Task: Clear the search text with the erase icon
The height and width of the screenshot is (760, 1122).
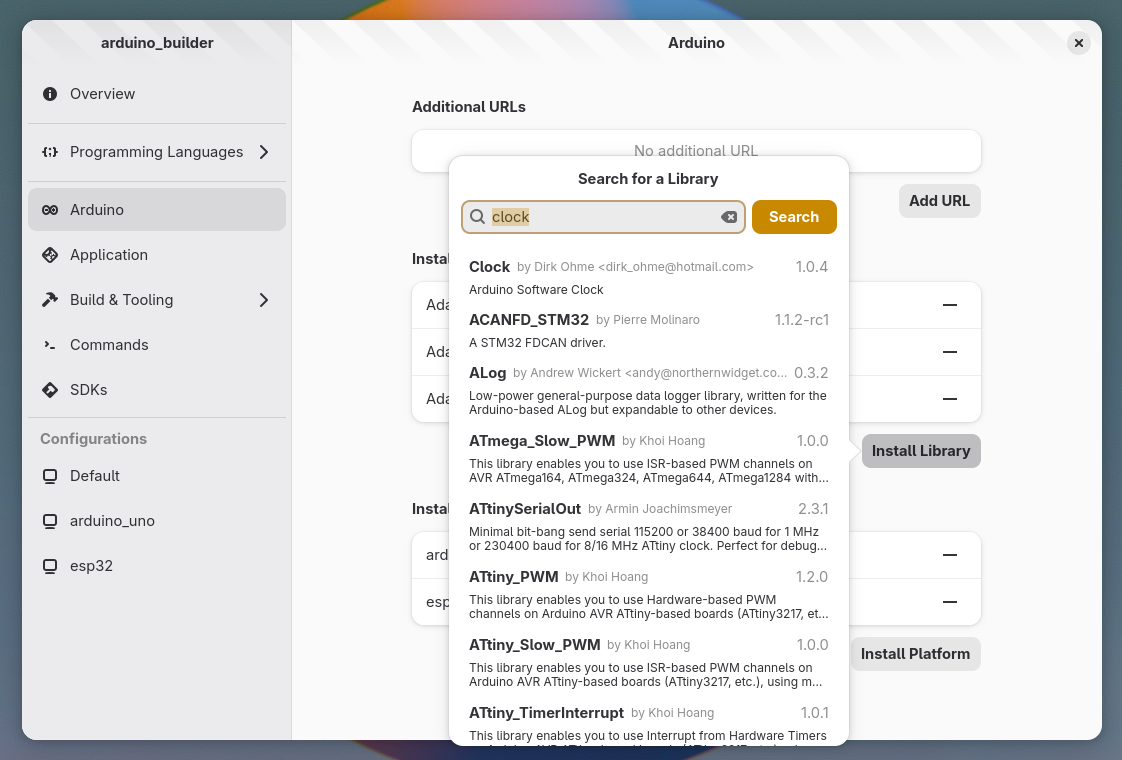Action: click(729, 217)
